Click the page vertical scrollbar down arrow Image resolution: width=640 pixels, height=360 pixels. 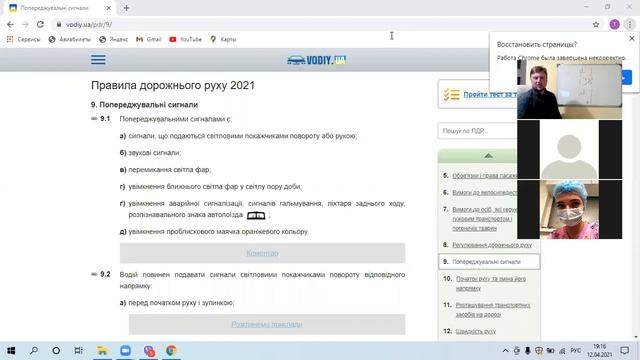pyautogui.click(x=636, y=338)
